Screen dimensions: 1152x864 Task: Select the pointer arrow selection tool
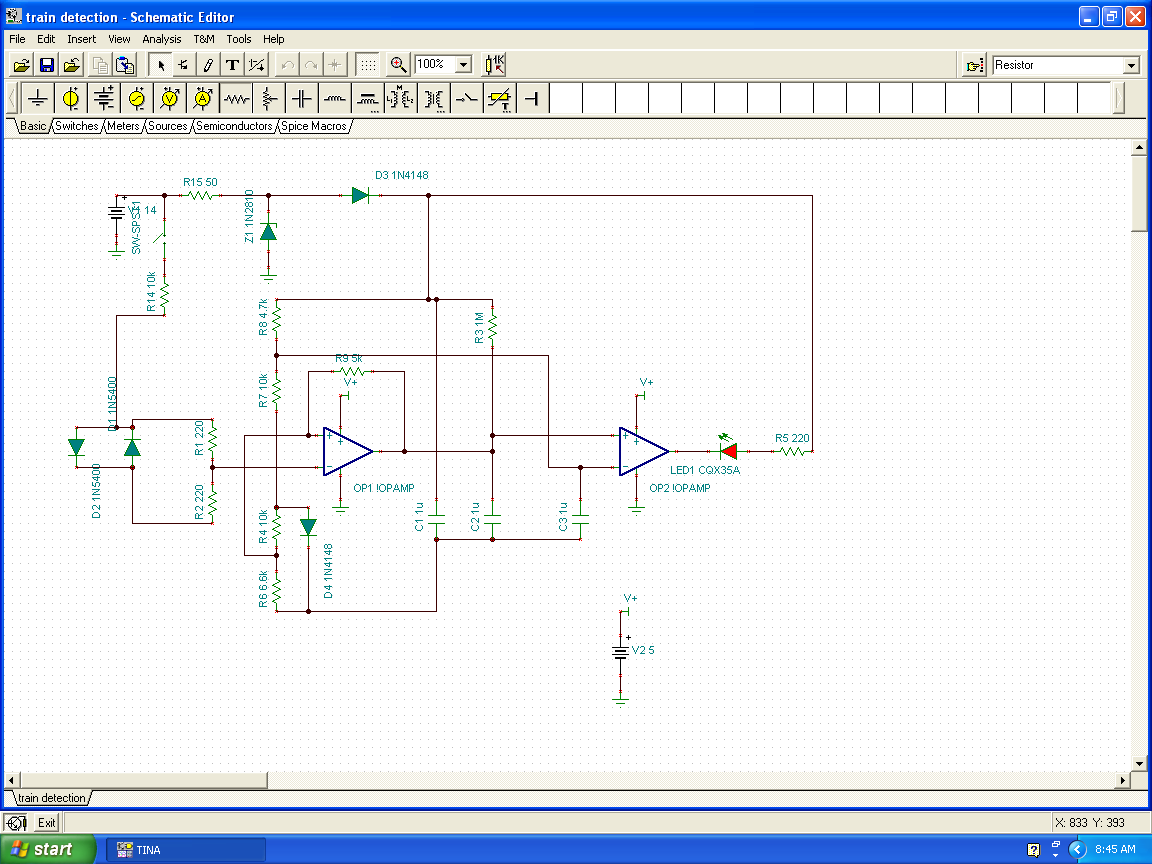pyautogui.click(x=160, y=65)
